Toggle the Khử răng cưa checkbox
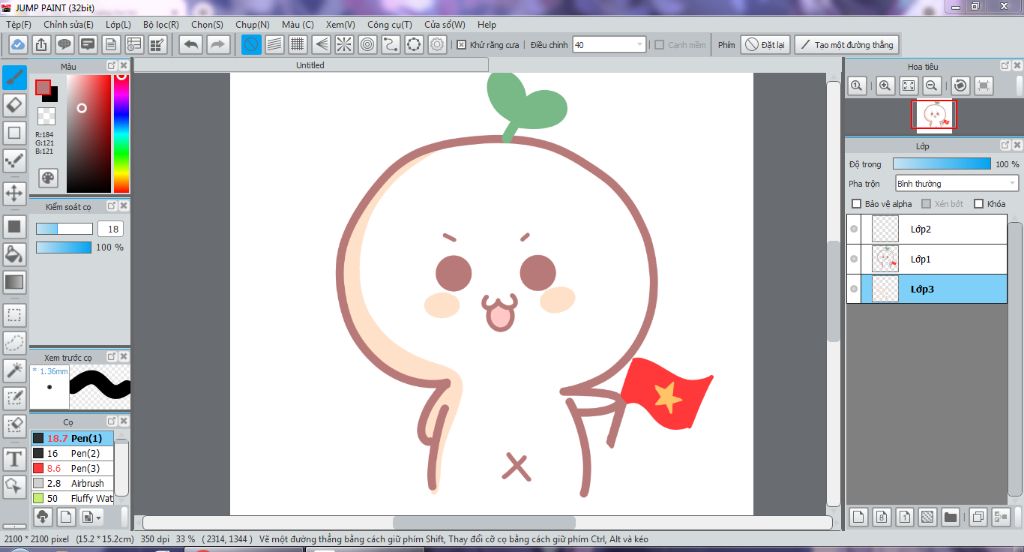Screen dimensions: 1024x552 (x=462, y=44)
